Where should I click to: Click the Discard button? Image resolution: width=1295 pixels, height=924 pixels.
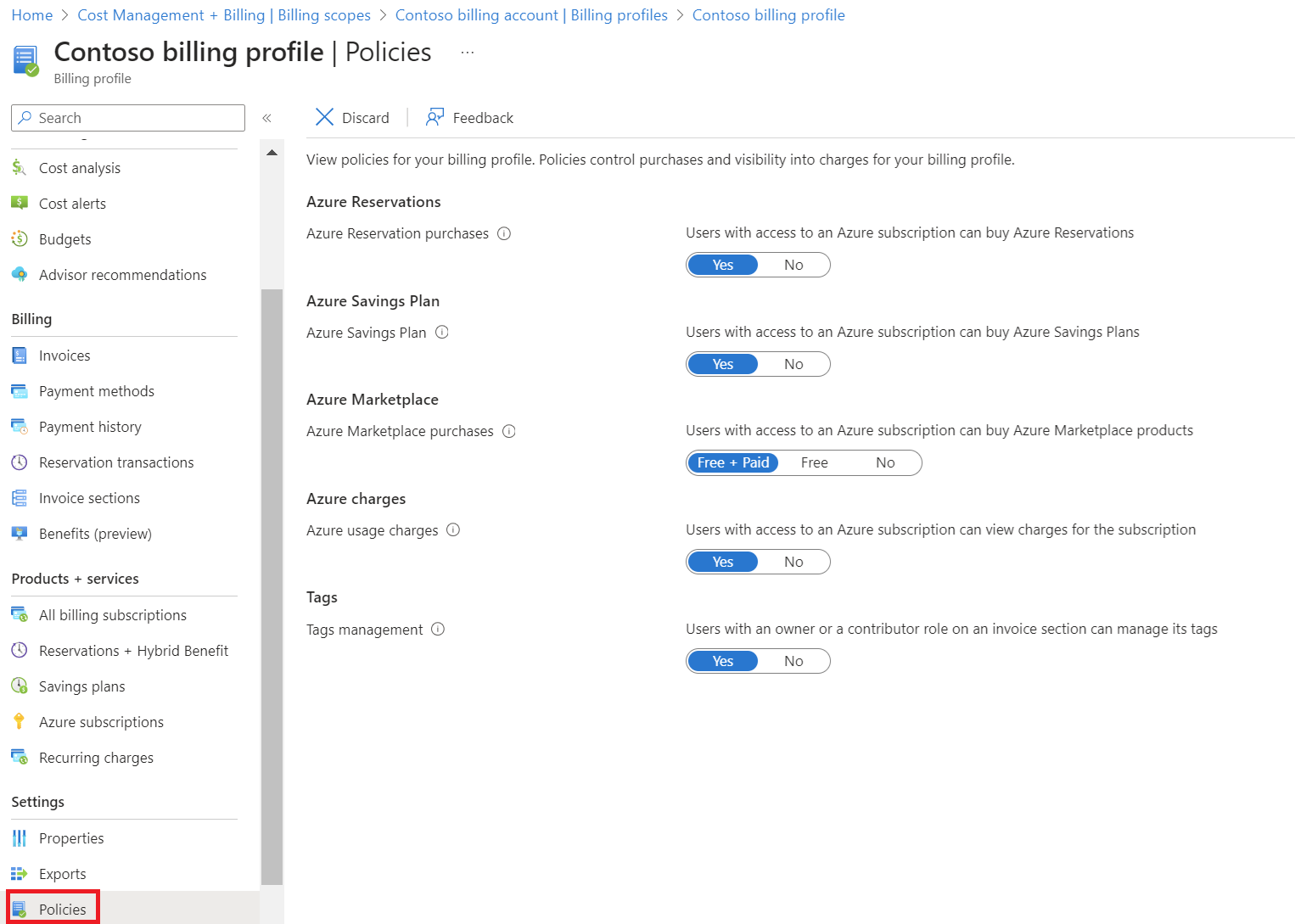pos(352,118)
